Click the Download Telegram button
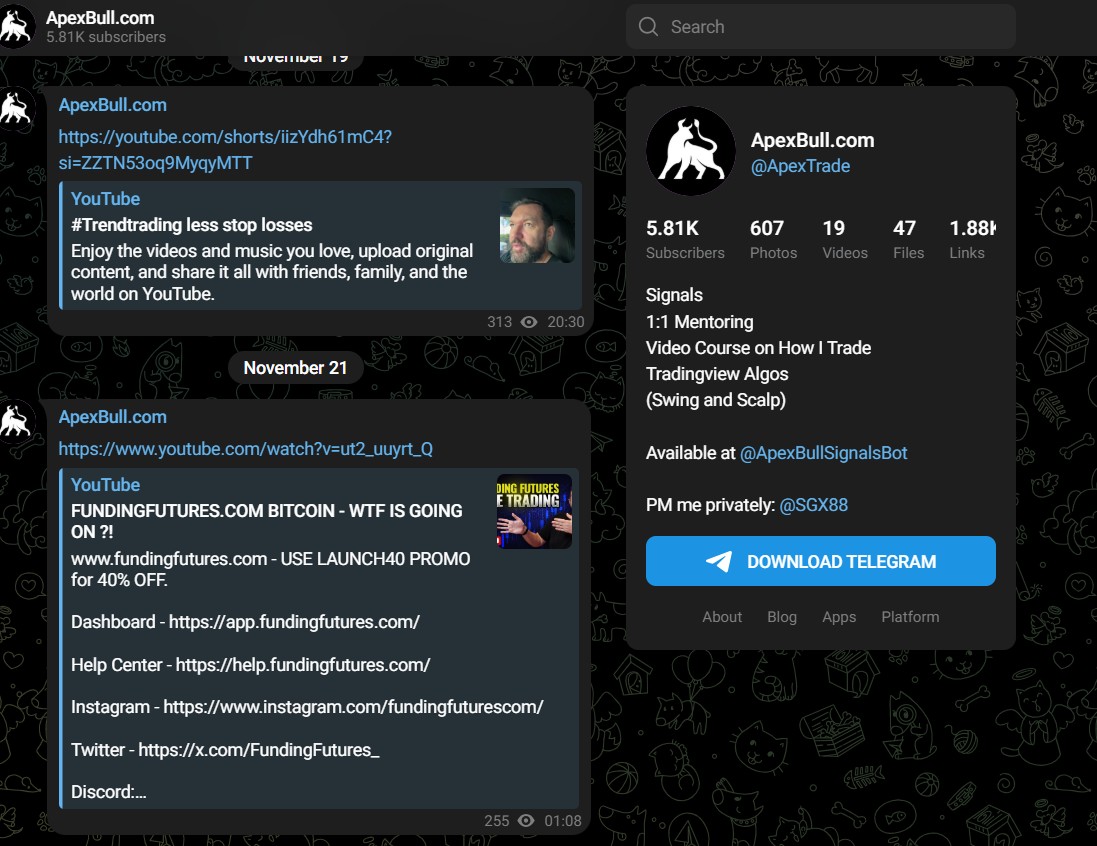This screenshot has height=846, width=1097. click(821, 561)
